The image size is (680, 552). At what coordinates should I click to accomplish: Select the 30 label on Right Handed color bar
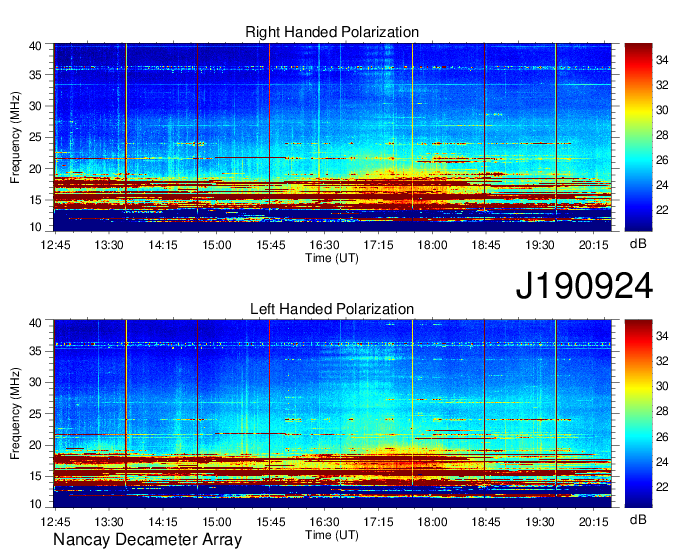pos(662,110)
